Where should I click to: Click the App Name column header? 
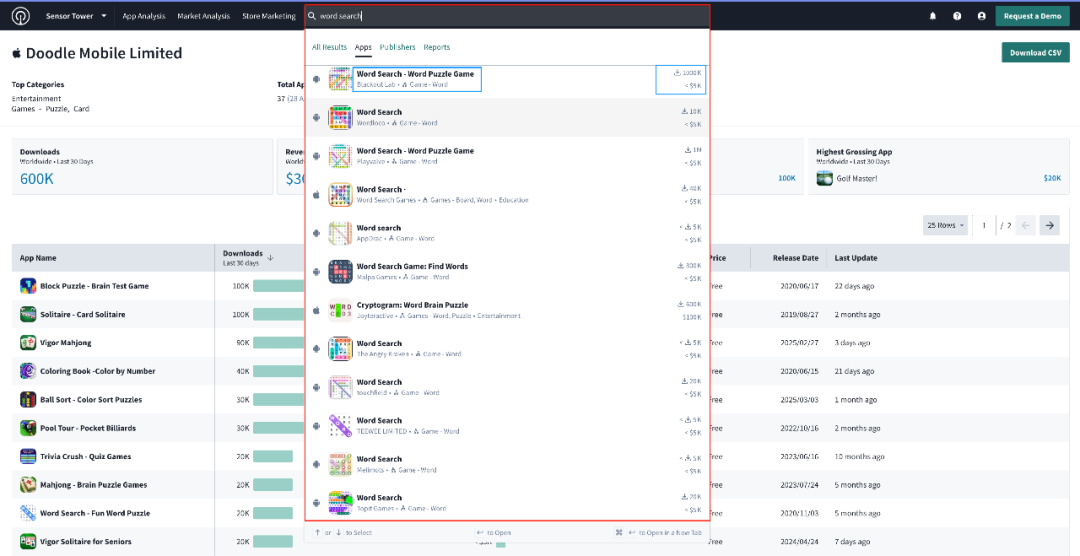point(38,258)
